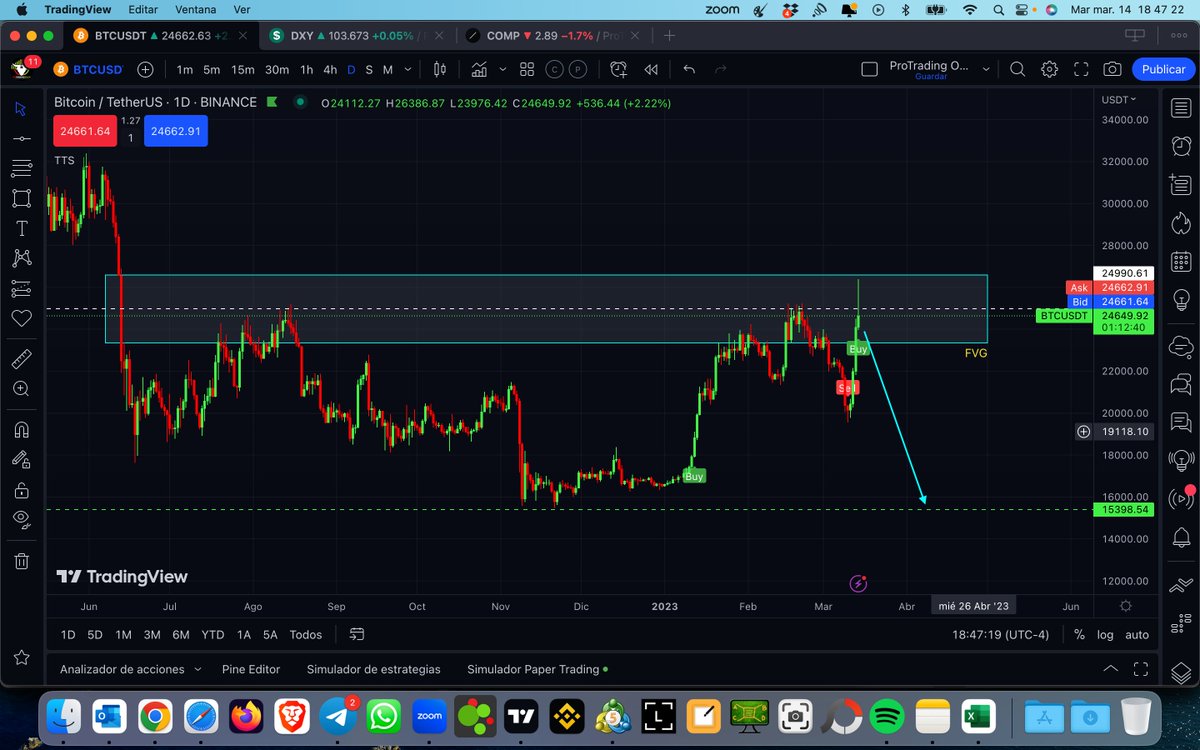Hide all drawings with the eye icon
Image resolution: width=1200 pixels, height=750 pixels.
[x=20, y=518]
